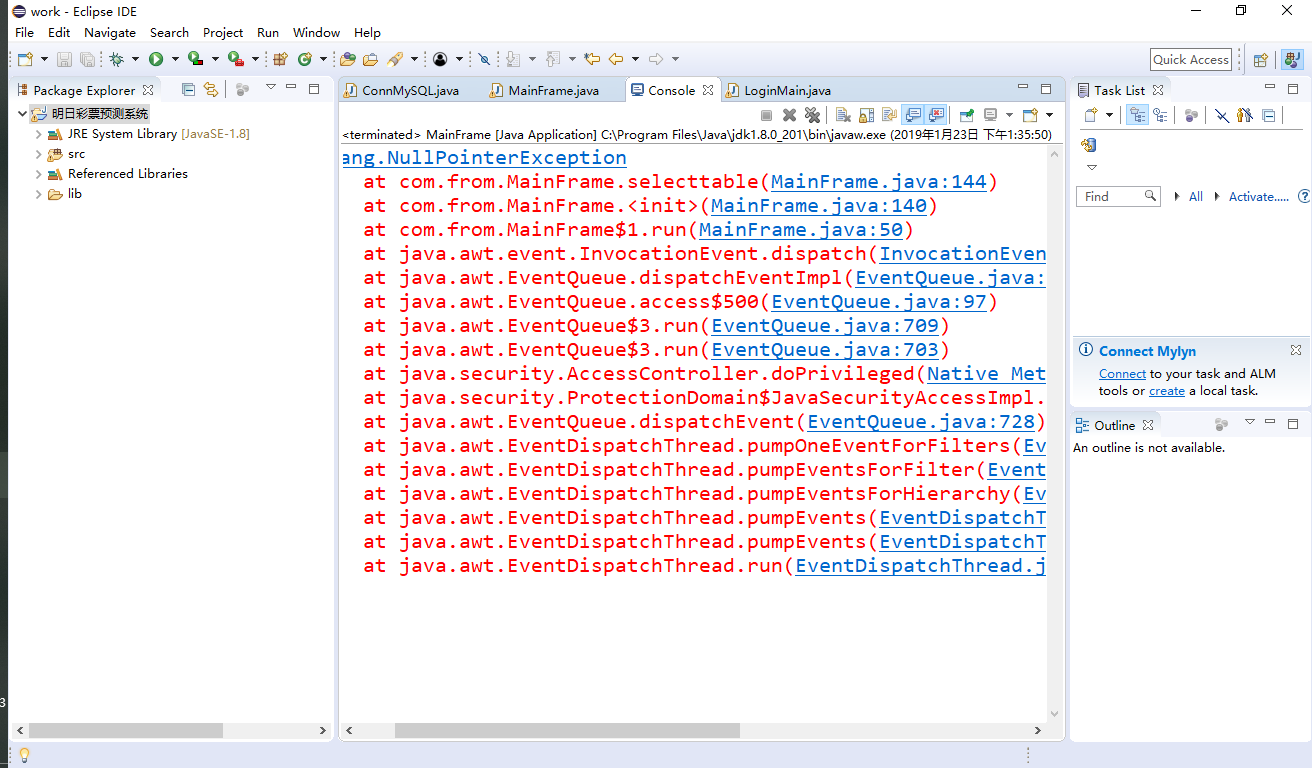Switch to MainFrame.java tab
Viewport: 1312px width, 768px height.
click(x=553, y=90)
